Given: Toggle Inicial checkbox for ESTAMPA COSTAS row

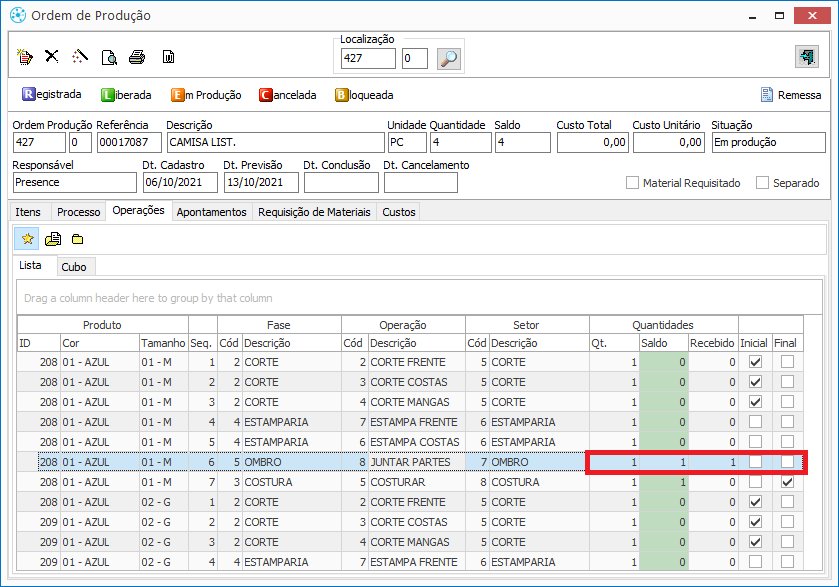Looking at the screenshot, I should tap(755, 442).
